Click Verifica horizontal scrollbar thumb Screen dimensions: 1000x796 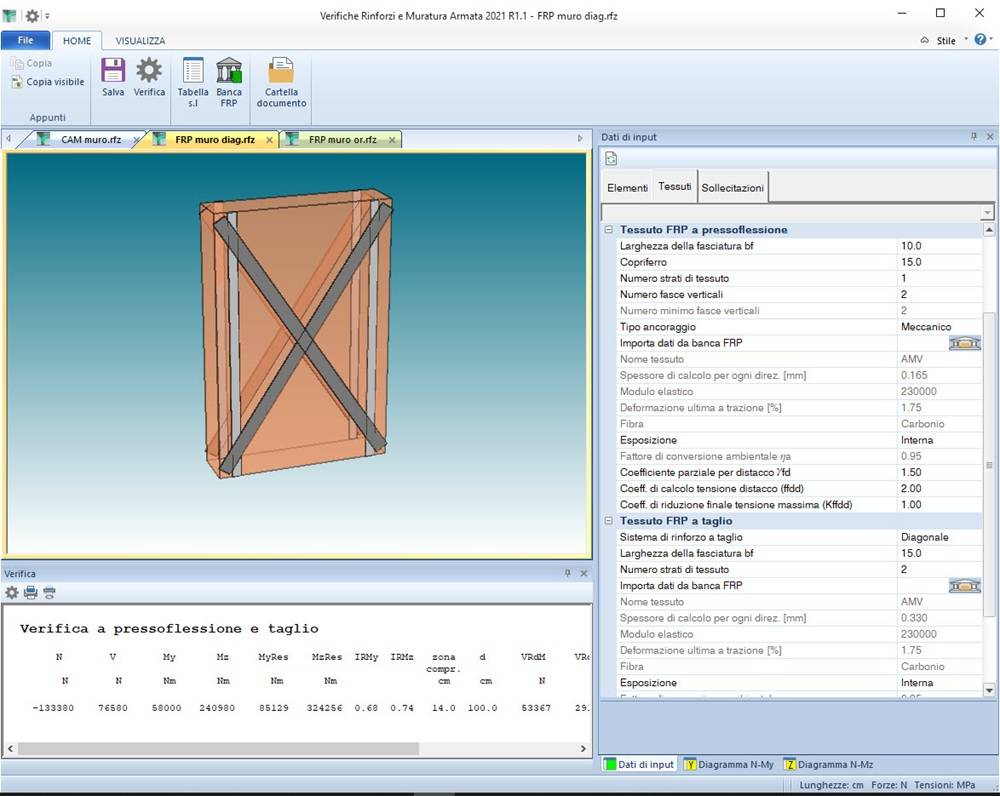[x=218, y=749]
